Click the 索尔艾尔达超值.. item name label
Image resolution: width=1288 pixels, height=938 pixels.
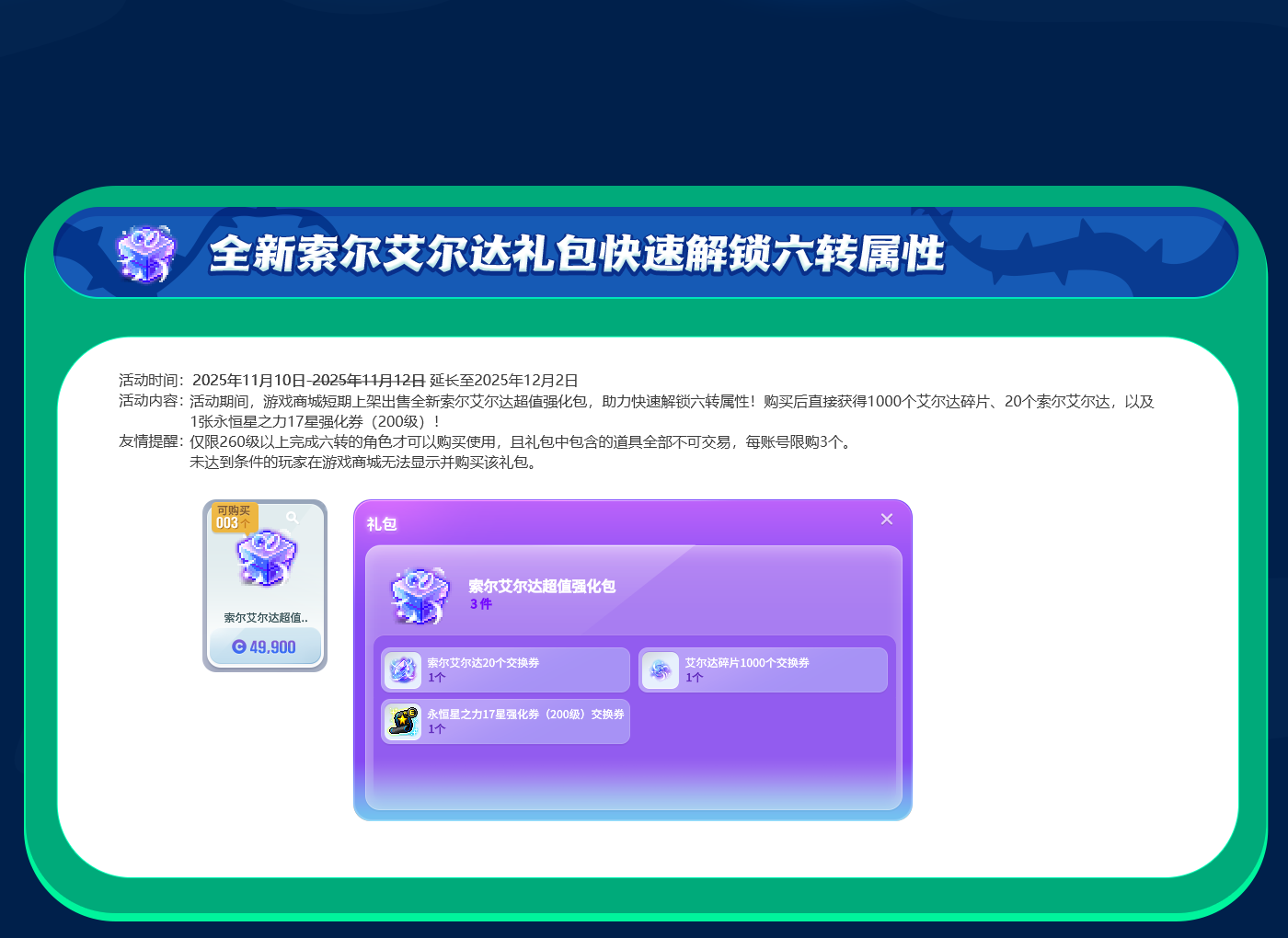point(266,618)
